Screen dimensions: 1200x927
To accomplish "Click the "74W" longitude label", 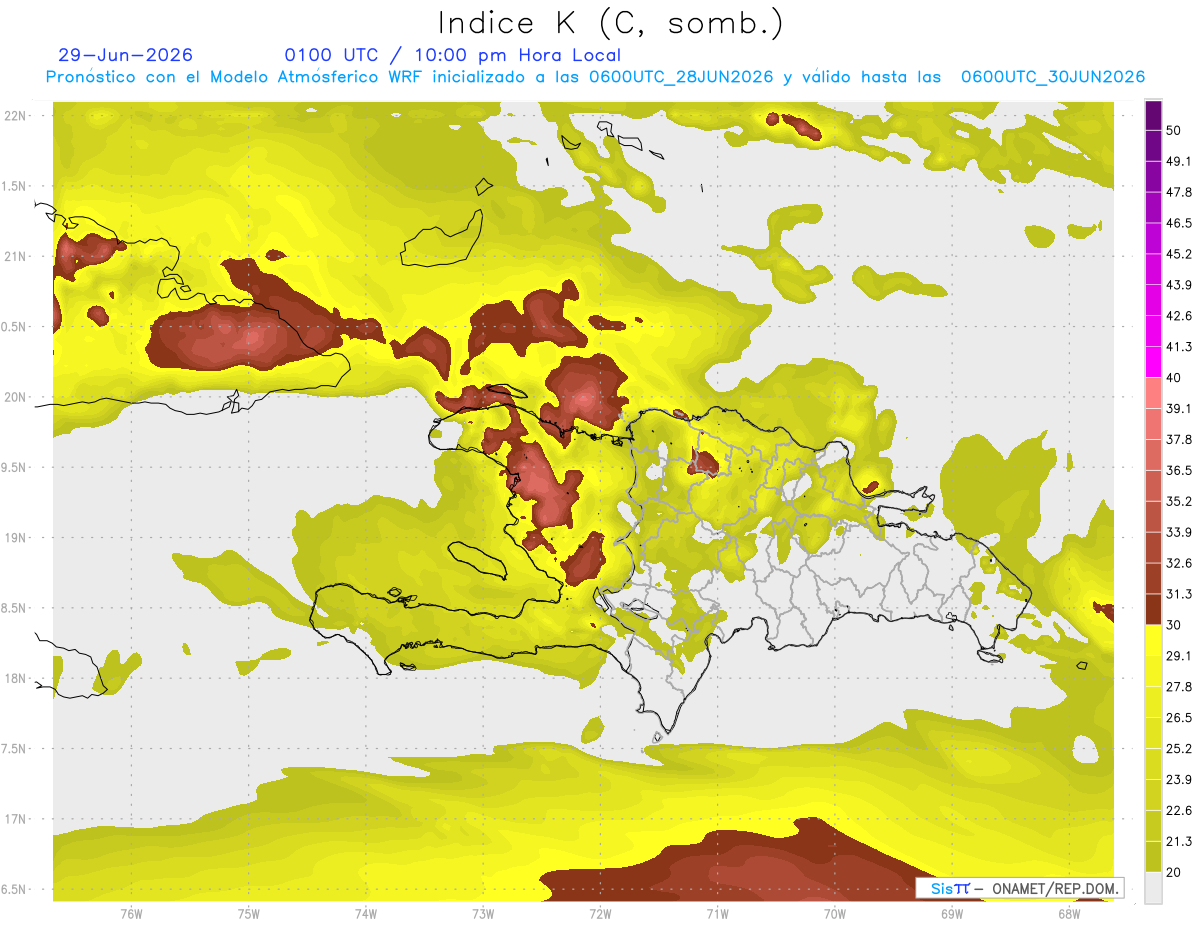I will click(366, 913).
